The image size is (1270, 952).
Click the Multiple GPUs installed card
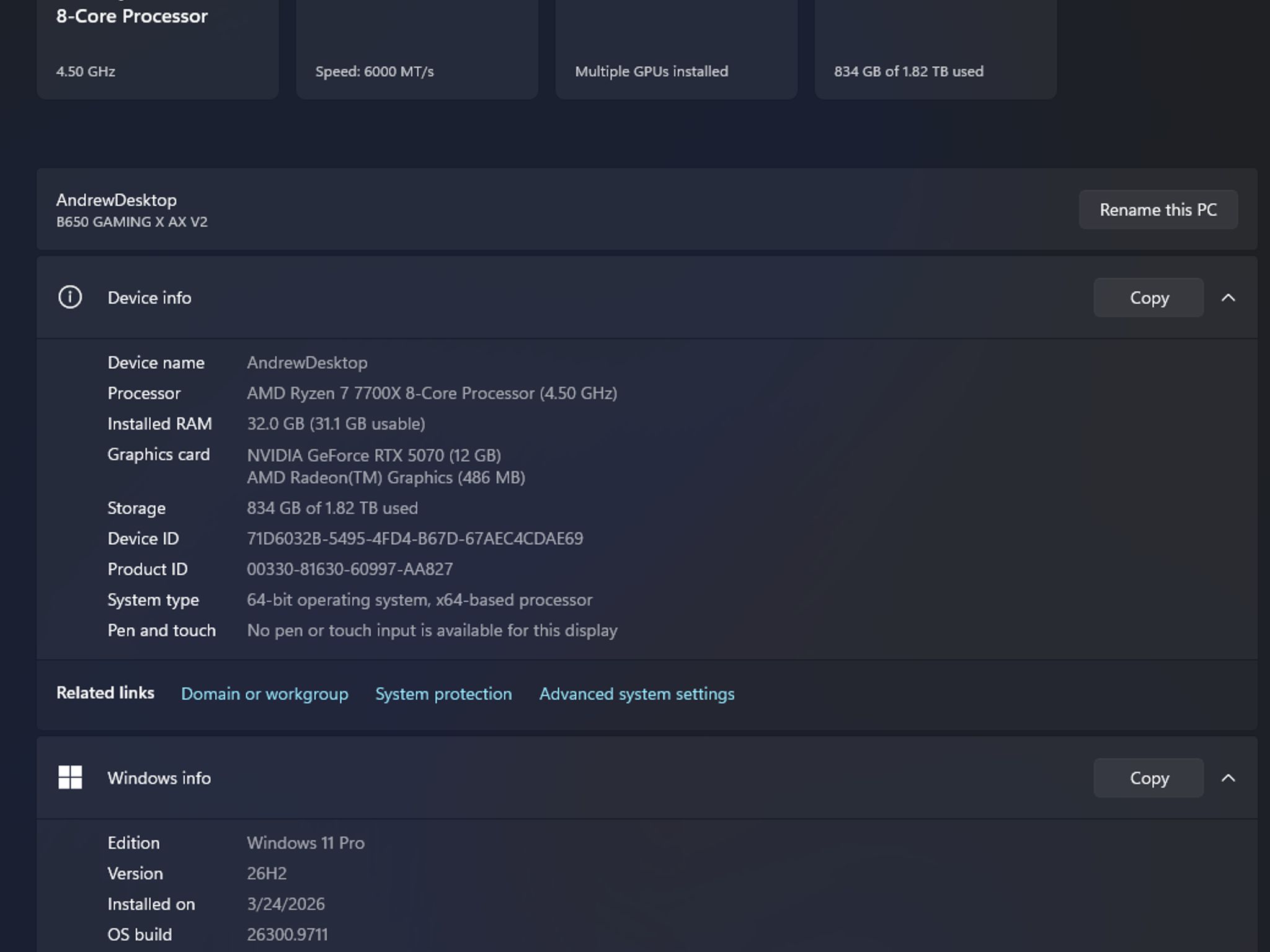tap(676, 48)
